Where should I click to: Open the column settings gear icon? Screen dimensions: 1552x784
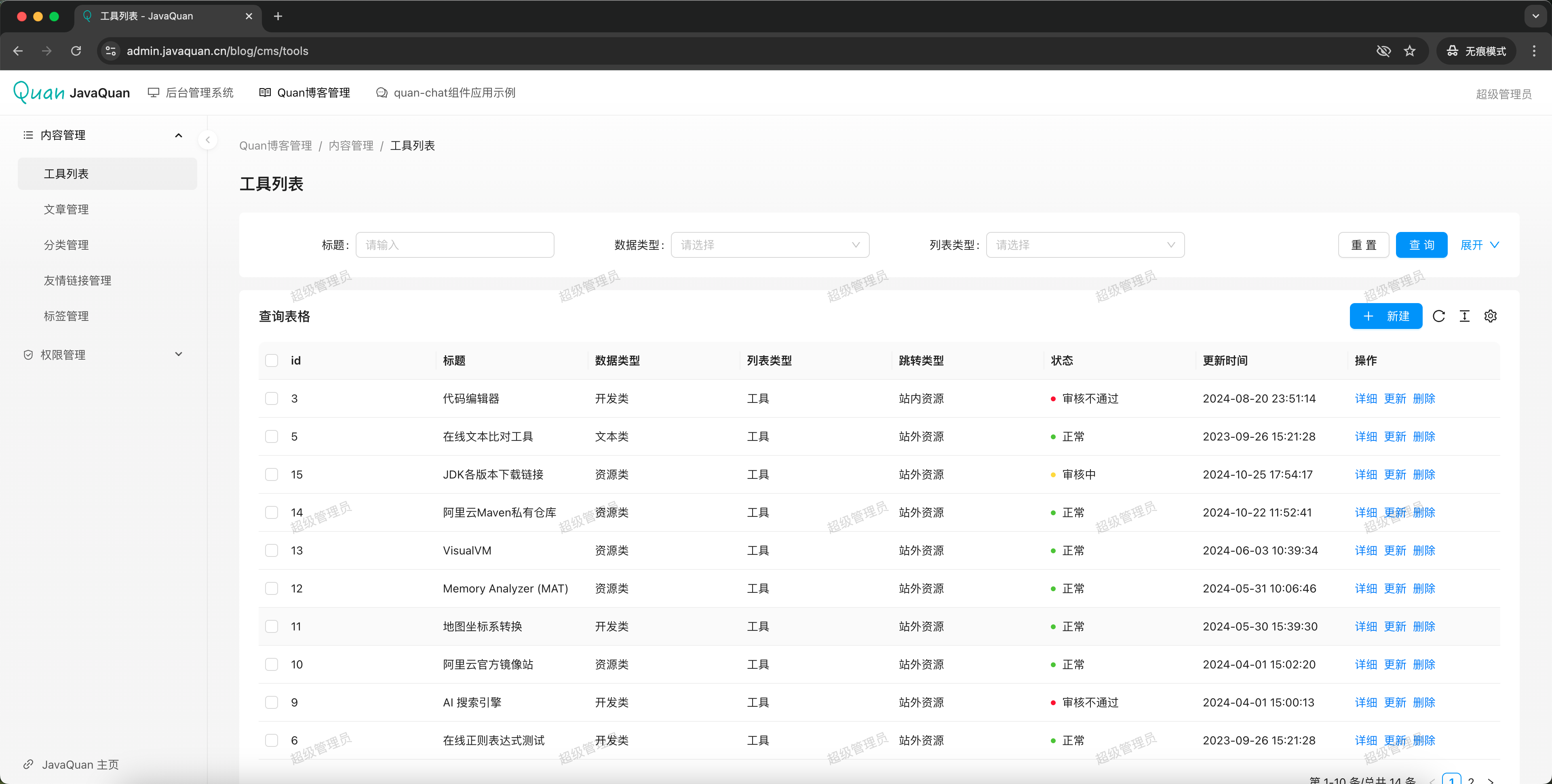coord(1490,316)
